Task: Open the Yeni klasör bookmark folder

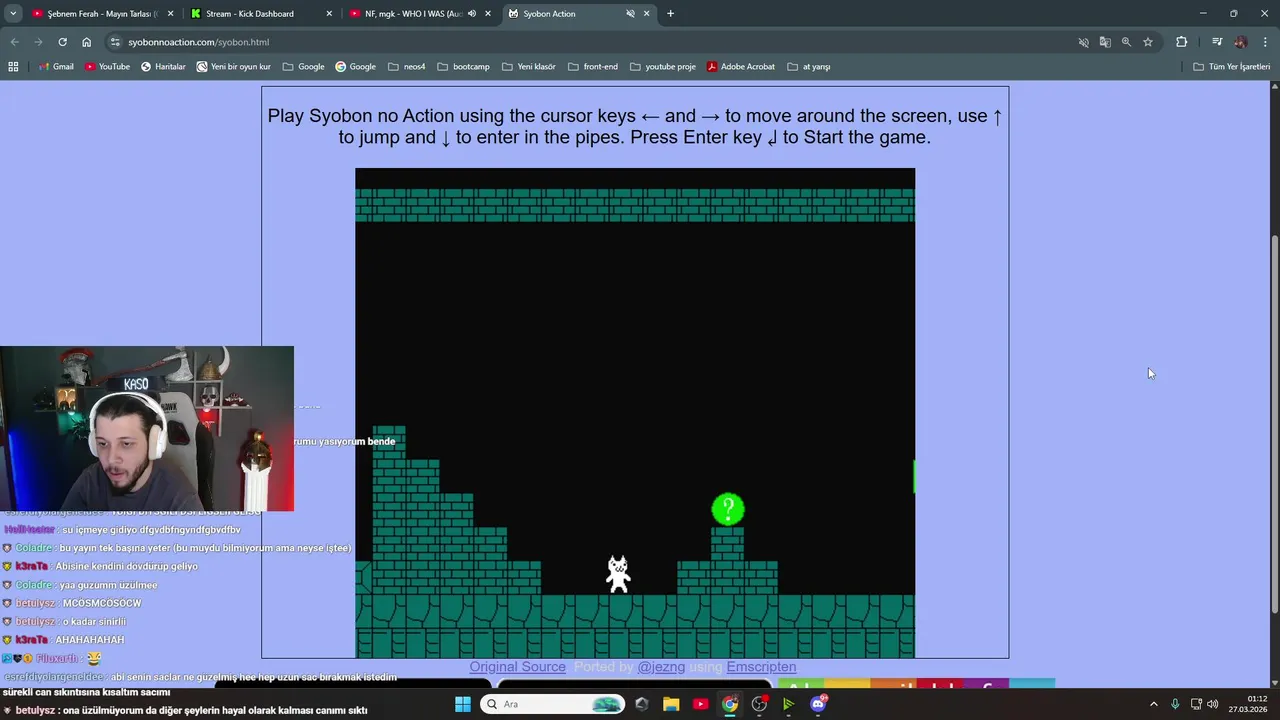Action: [529, 67]
